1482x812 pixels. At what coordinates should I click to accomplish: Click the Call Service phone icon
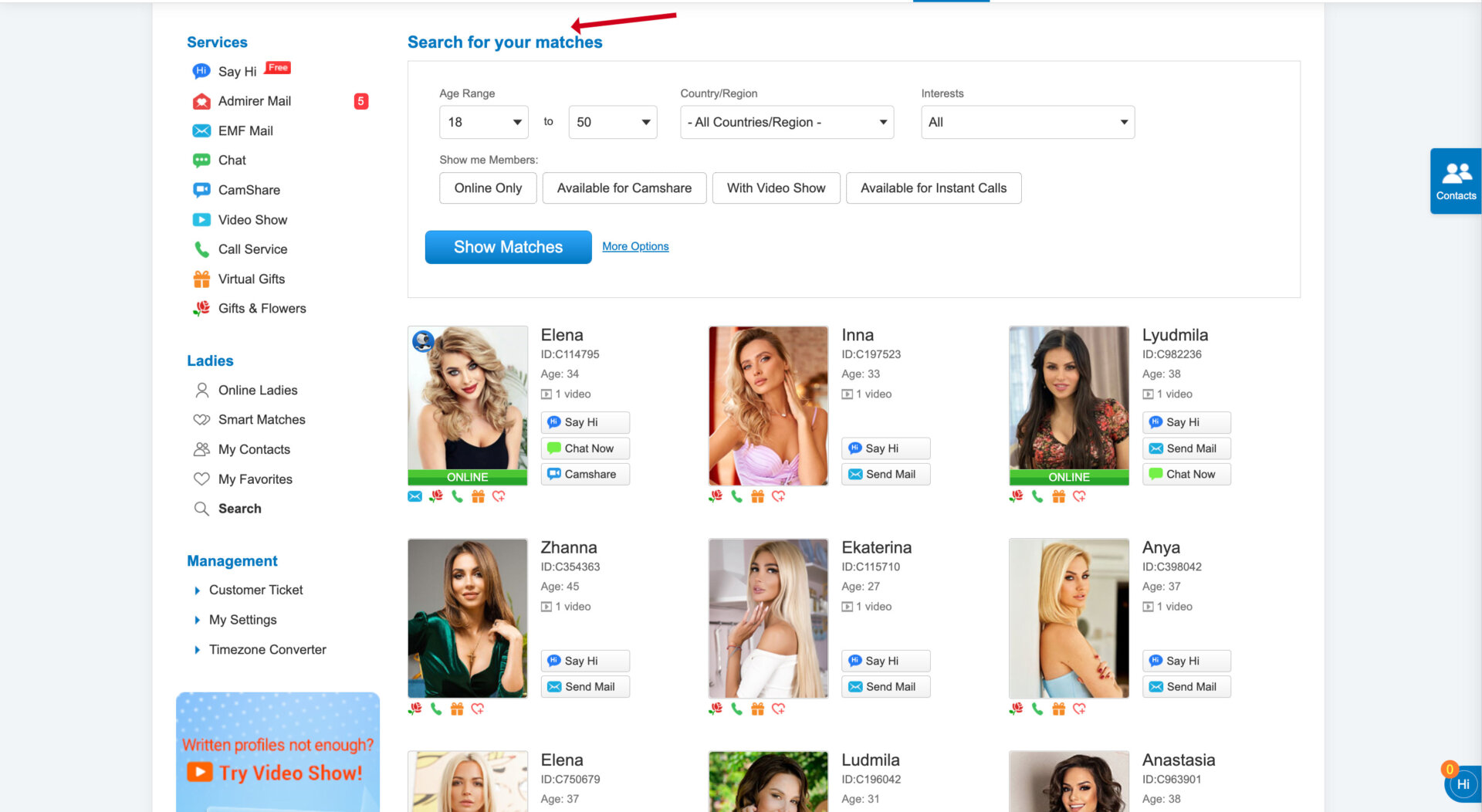(x=201, y=249)
